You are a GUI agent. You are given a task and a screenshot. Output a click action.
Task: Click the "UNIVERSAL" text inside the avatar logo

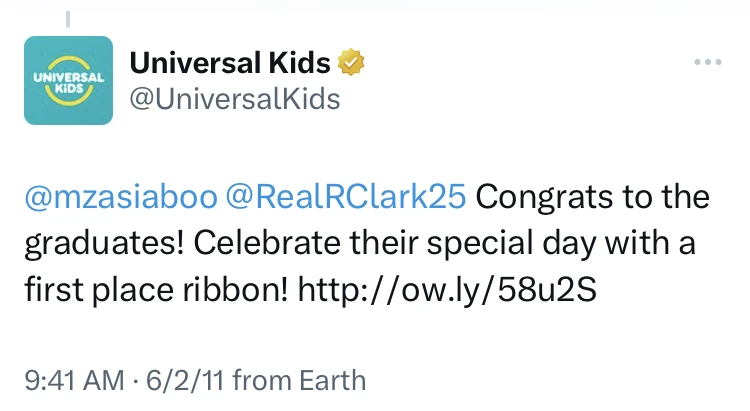tap(67, 77)
